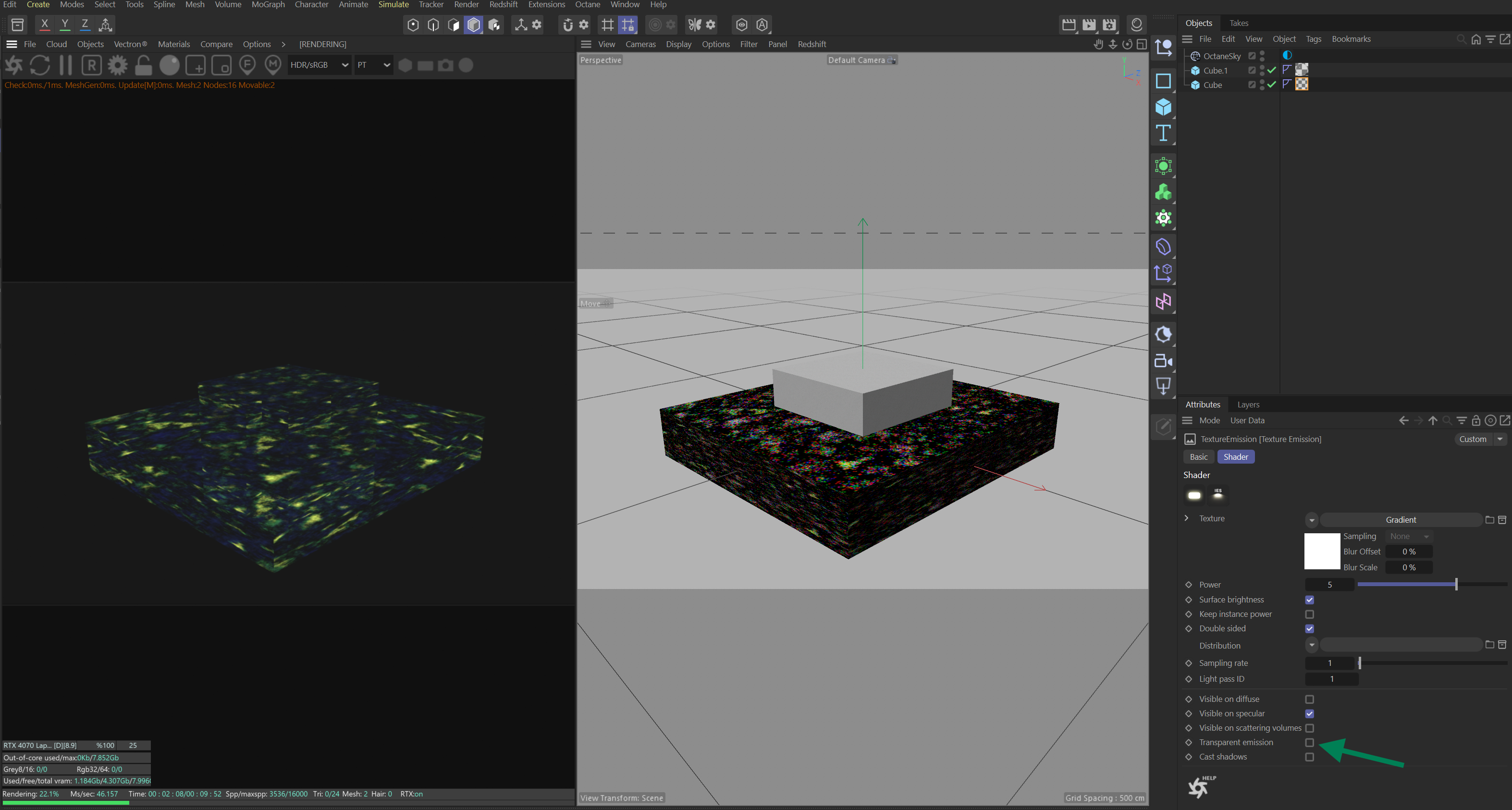Enable the Cast shadows checkbox

pos(1310,757)
